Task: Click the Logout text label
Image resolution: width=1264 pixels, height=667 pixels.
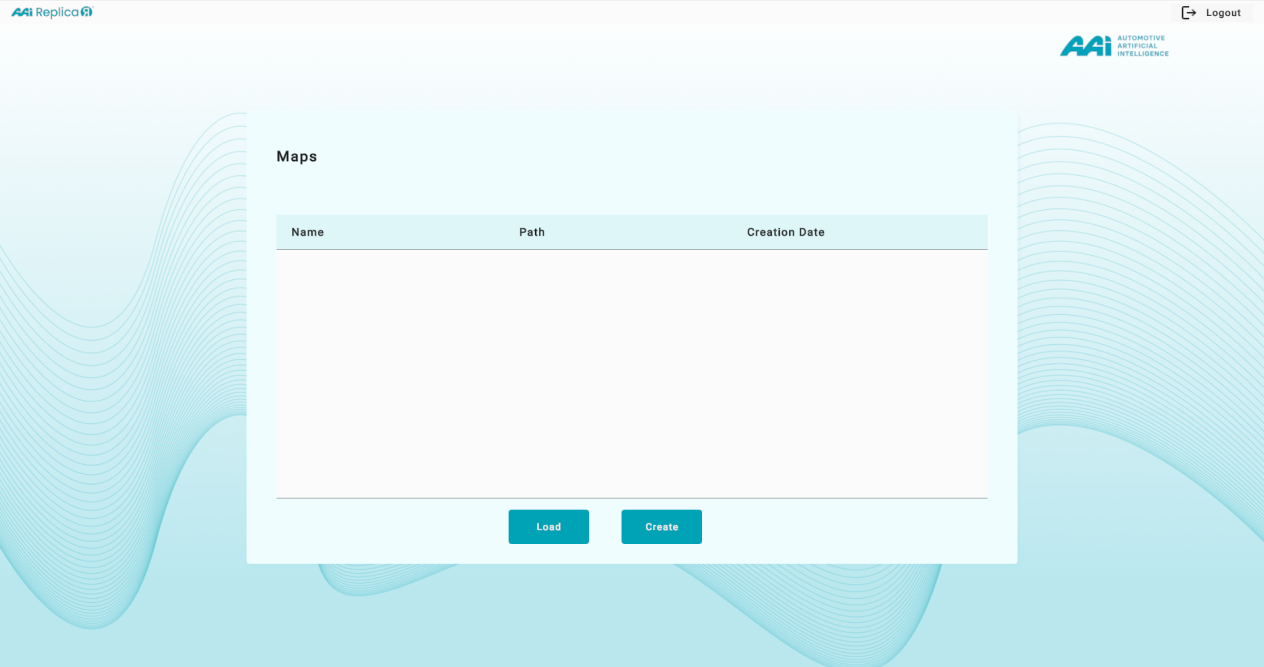Action: coord(1223,13)
